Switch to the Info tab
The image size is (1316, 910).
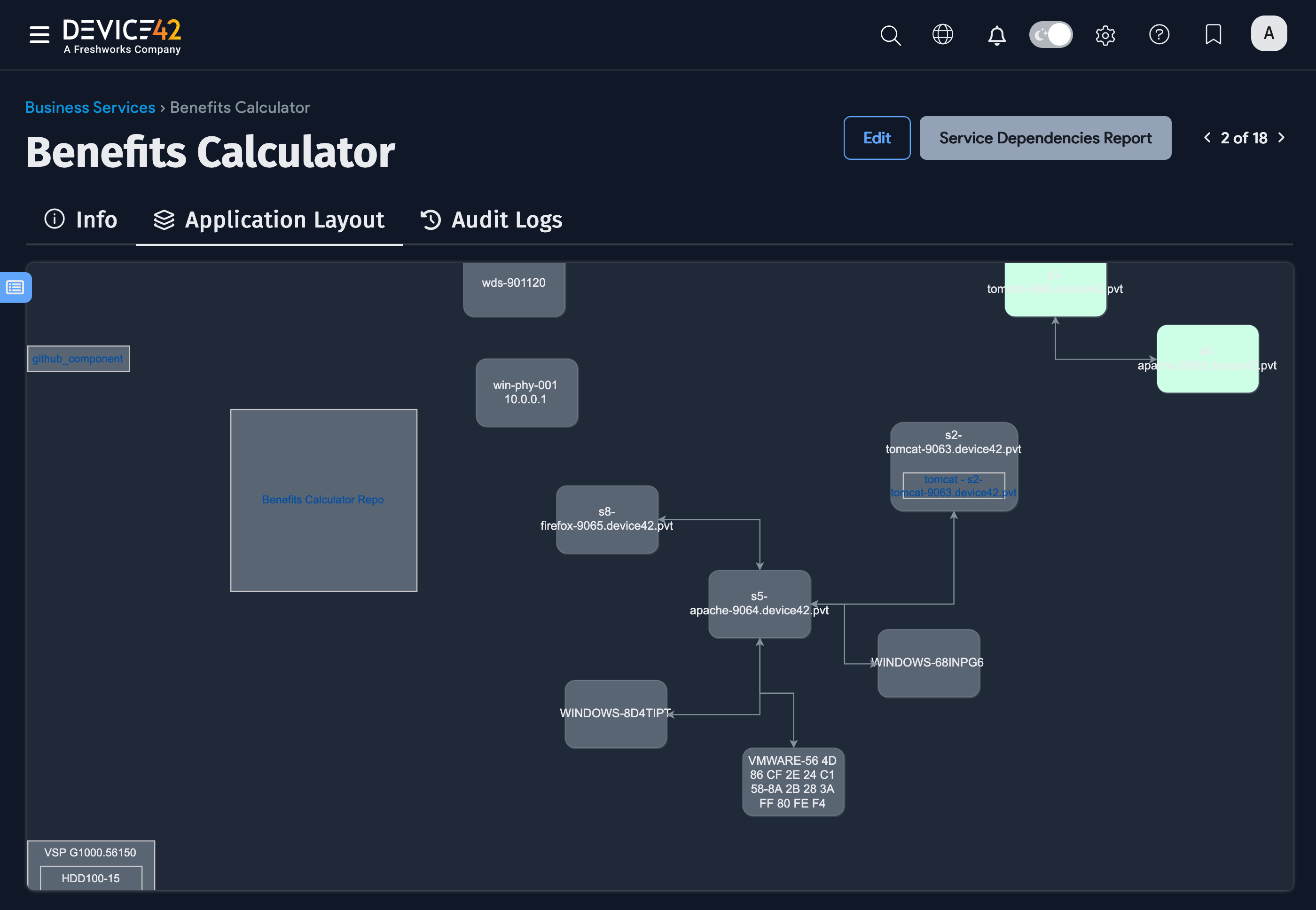pyautogui.click(x=81, y=220)
